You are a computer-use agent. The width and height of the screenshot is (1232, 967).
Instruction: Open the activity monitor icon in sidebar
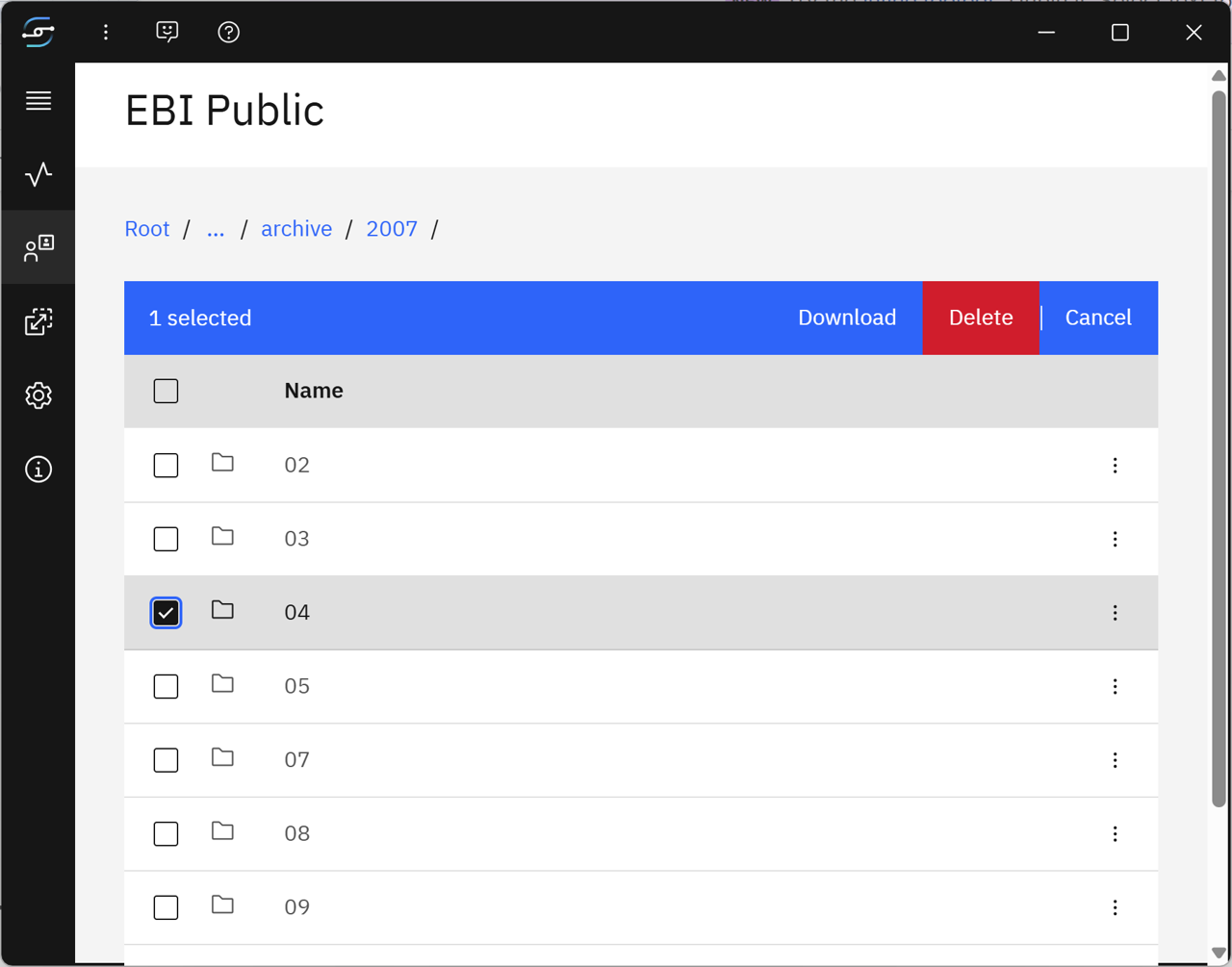(x=38, y=174)
